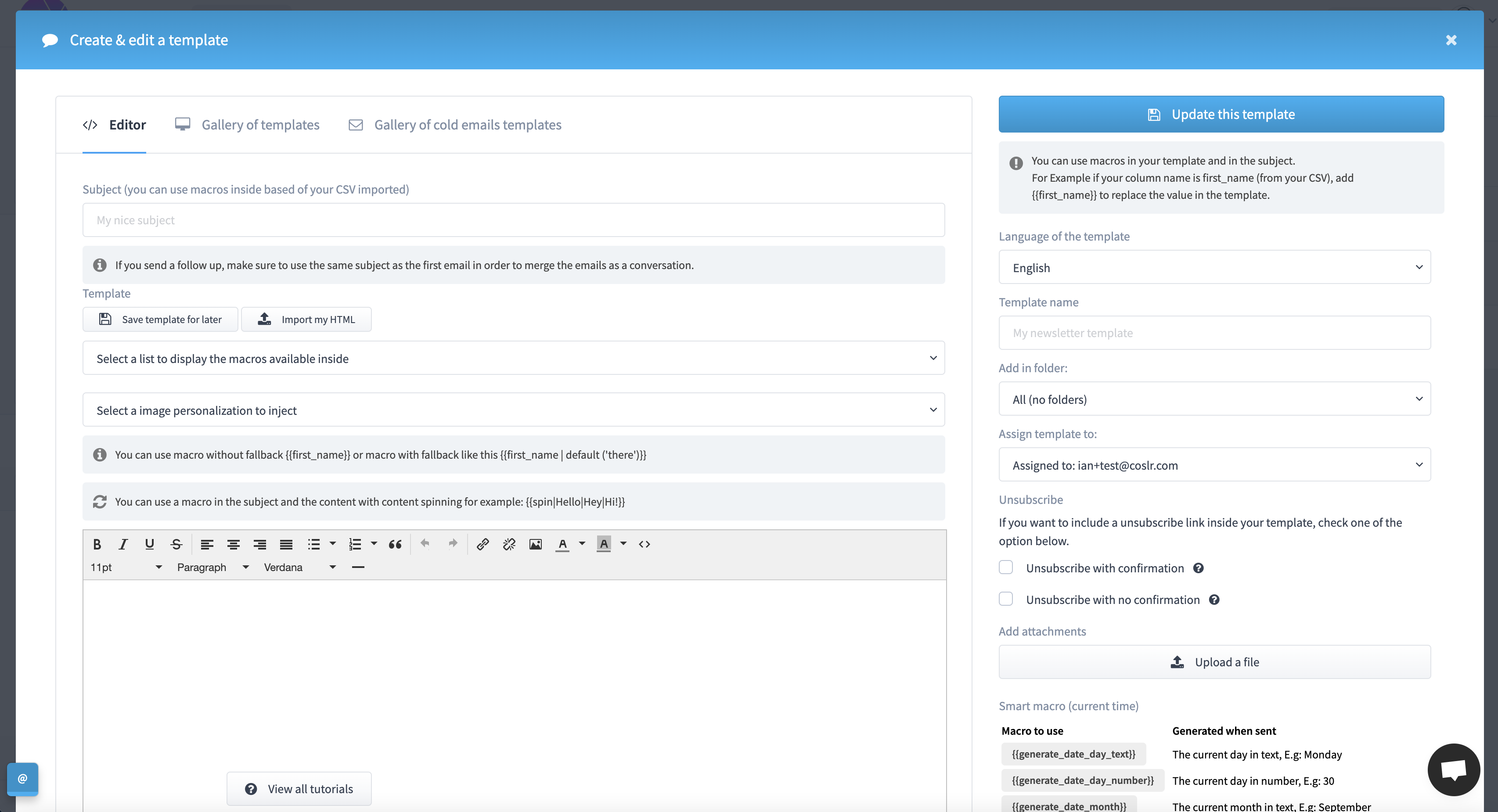
Task: Open the All (no folders) dropdown
Action: [1214, 399]
